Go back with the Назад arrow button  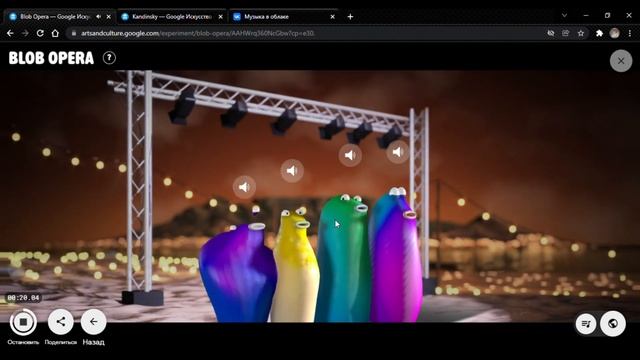tap(93, 322)
